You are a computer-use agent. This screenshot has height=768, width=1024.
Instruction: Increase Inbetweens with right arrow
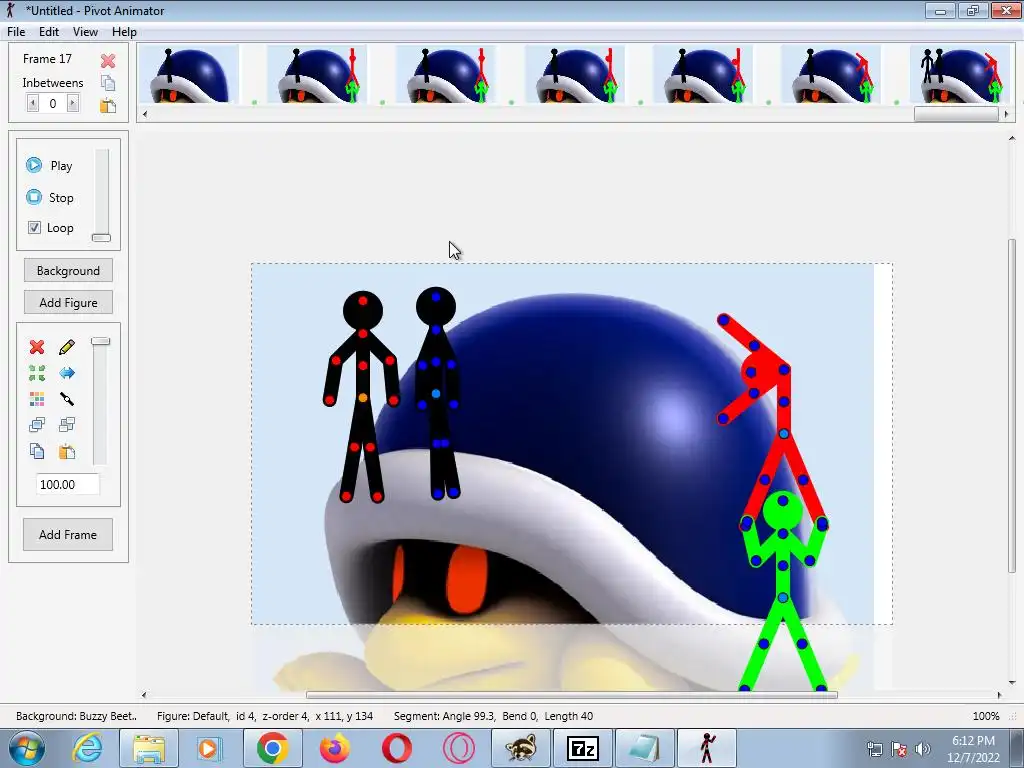pyautogui.click(x=73, y=103)
